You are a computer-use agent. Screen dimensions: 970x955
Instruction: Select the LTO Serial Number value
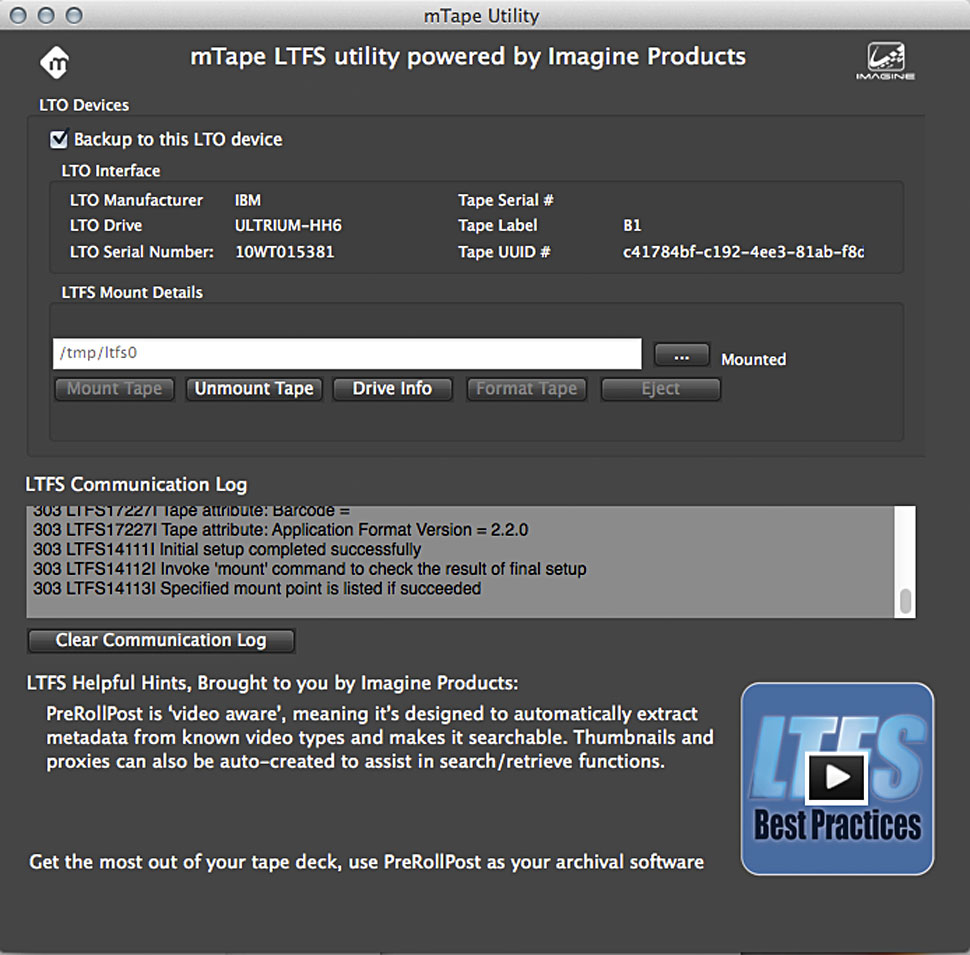(x=284, y=252)
